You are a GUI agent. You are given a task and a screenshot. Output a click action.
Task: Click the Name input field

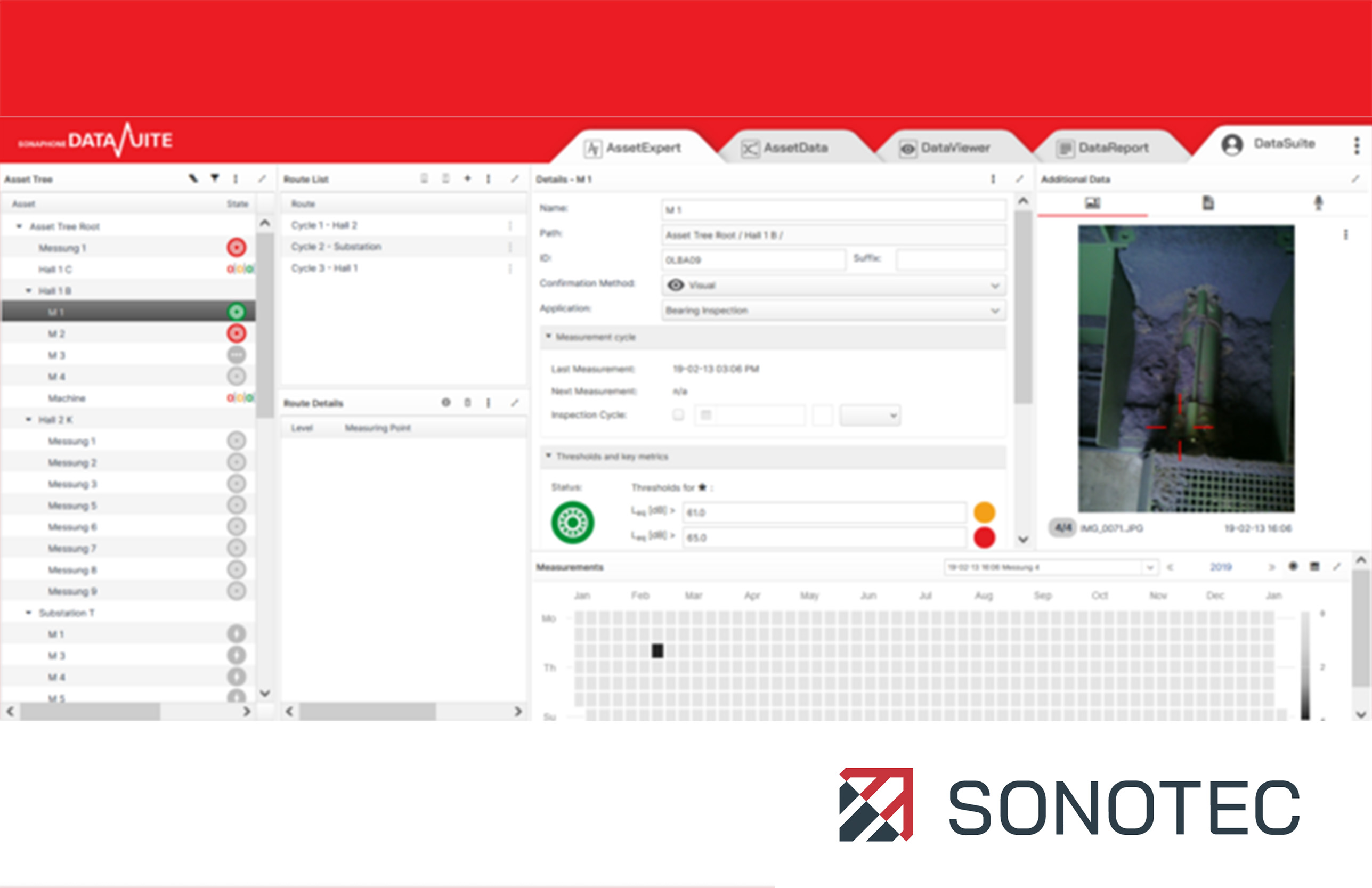click(x=833, y=210)
